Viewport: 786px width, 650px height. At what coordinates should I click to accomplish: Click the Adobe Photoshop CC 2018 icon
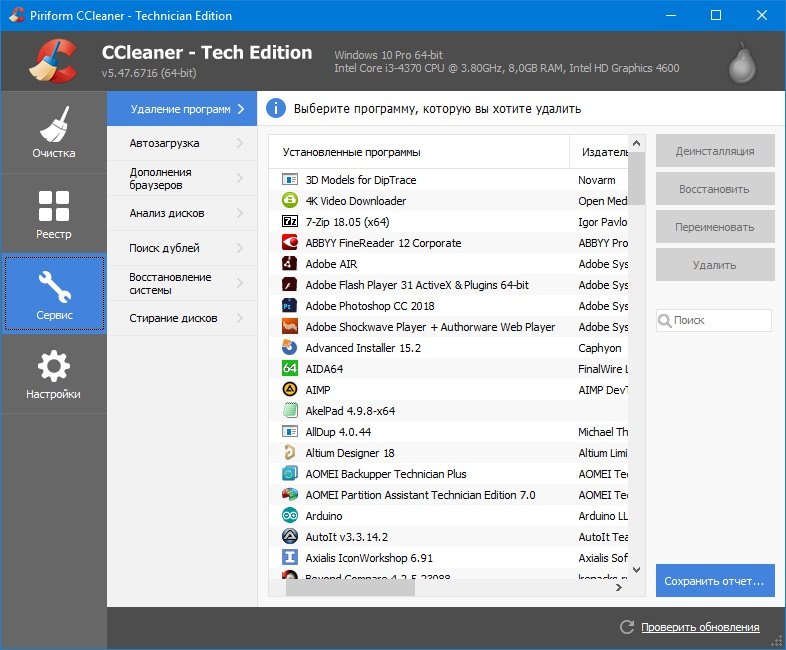point(290,306)
